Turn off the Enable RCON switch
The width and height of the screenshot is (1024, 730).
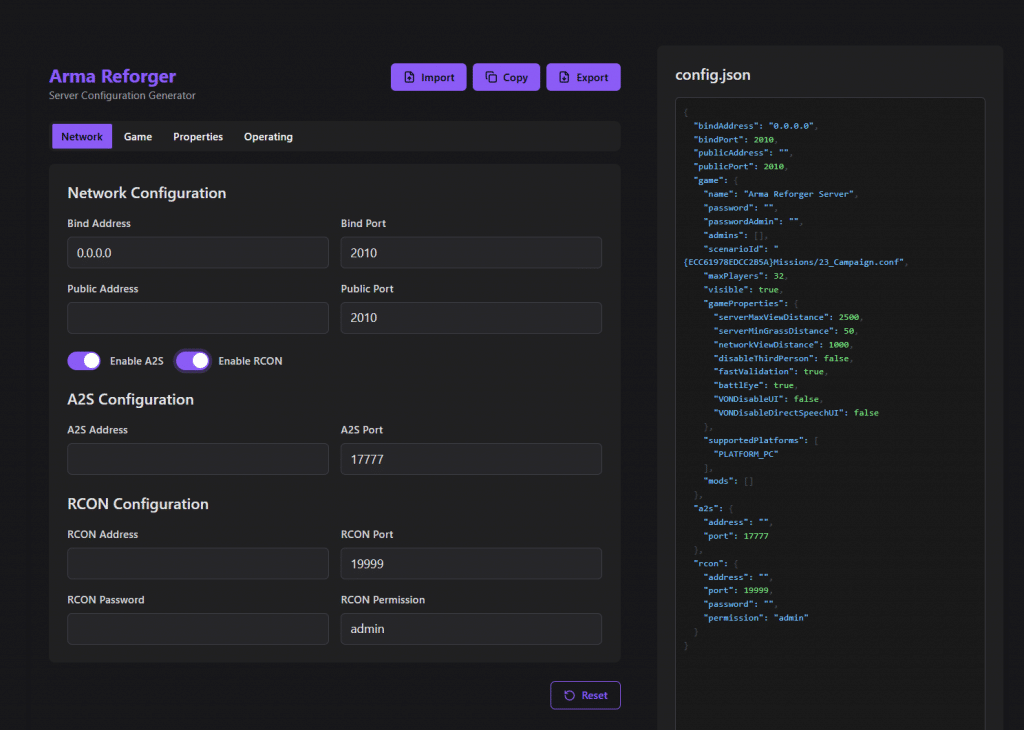pos(192,359)
